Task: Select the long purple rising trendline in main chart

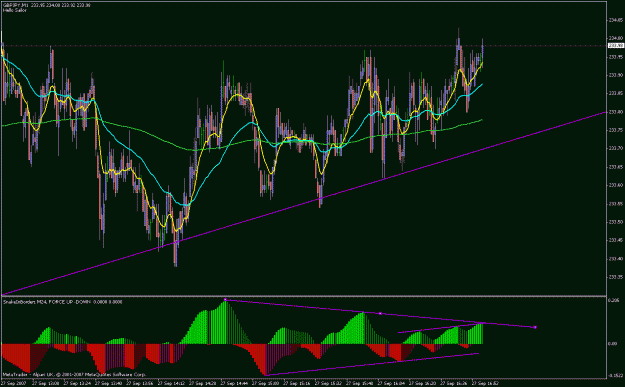Action: coord(303,204)
